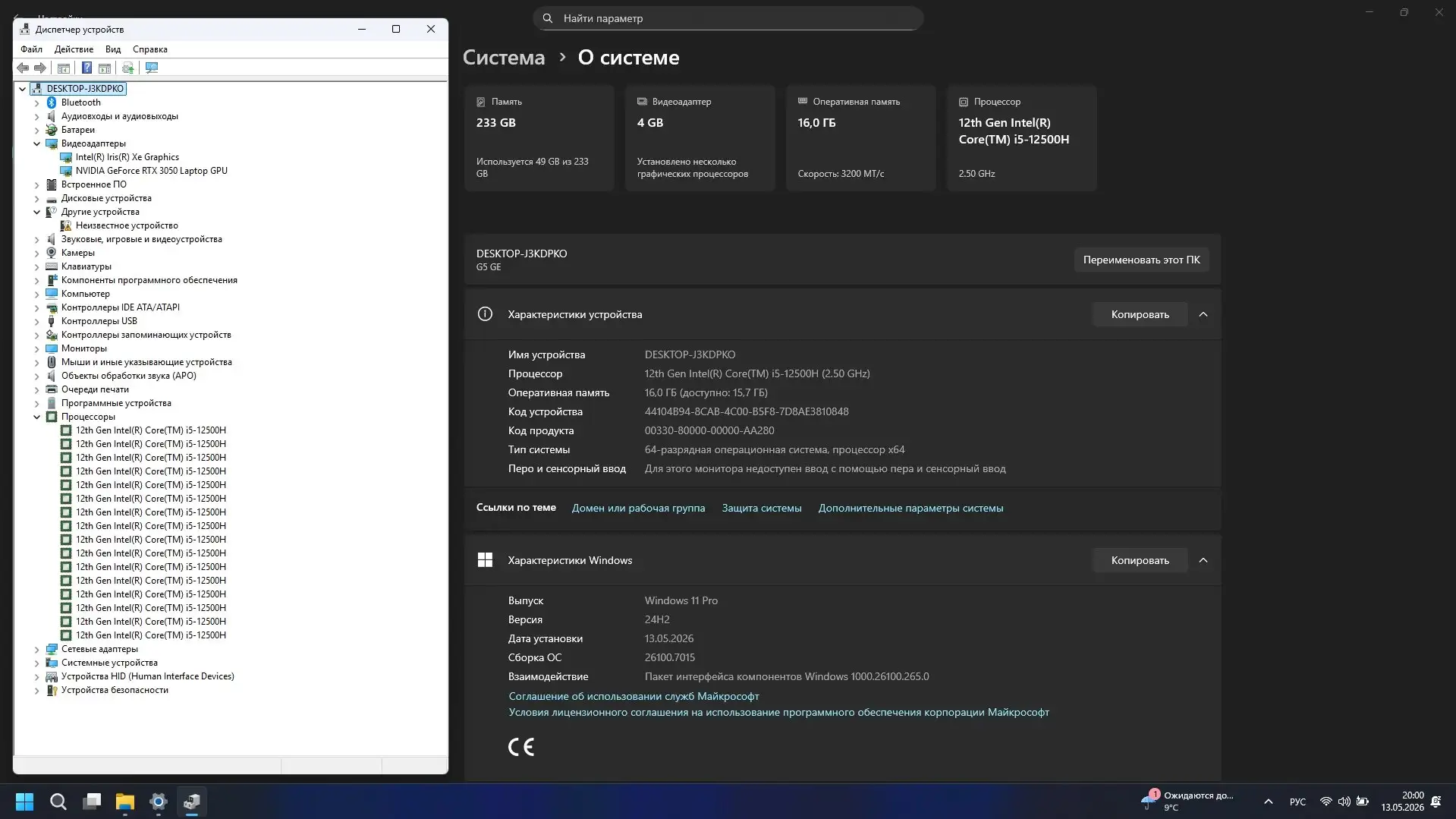Select the Мониторы category row
This screenshot has width=1456, height=819.
pyautogui.click(x=84, y=348)
